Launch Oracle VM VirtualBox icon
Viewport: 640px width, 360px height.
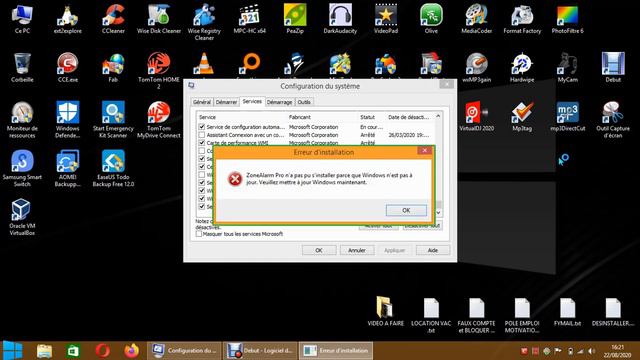tap(22, 217)
